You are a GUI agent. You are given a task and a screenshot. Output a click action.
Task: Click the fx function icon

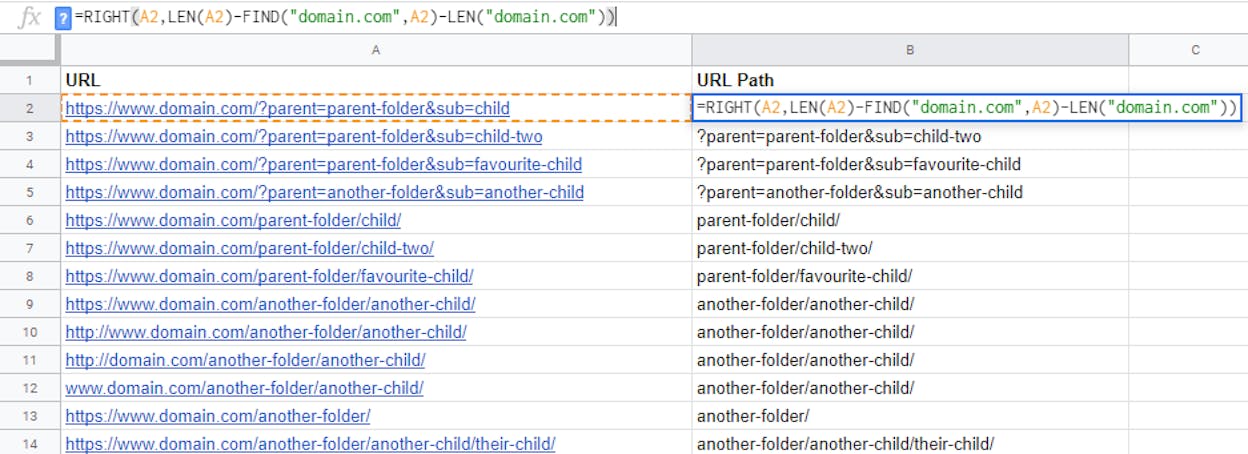pyautogui.click(x=31, y=18)
